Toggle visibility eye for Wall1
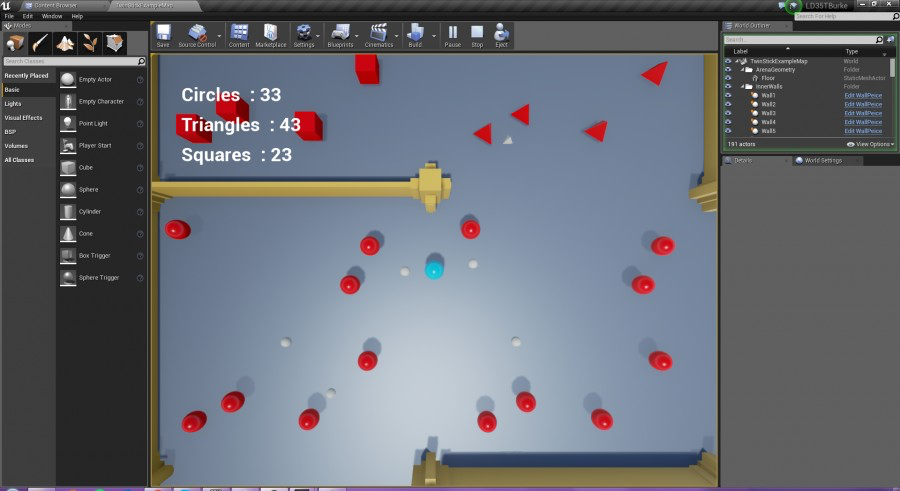This screenshot has width=900, height=491. click(728, 95)
